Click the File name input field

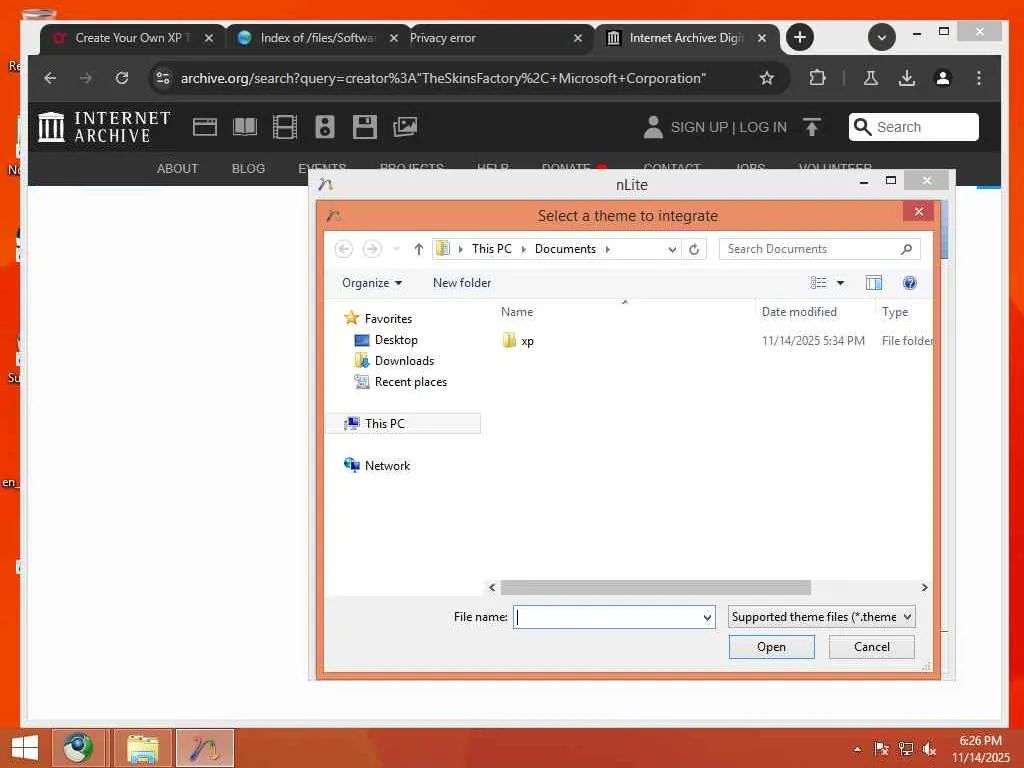(x=607, y=617)
